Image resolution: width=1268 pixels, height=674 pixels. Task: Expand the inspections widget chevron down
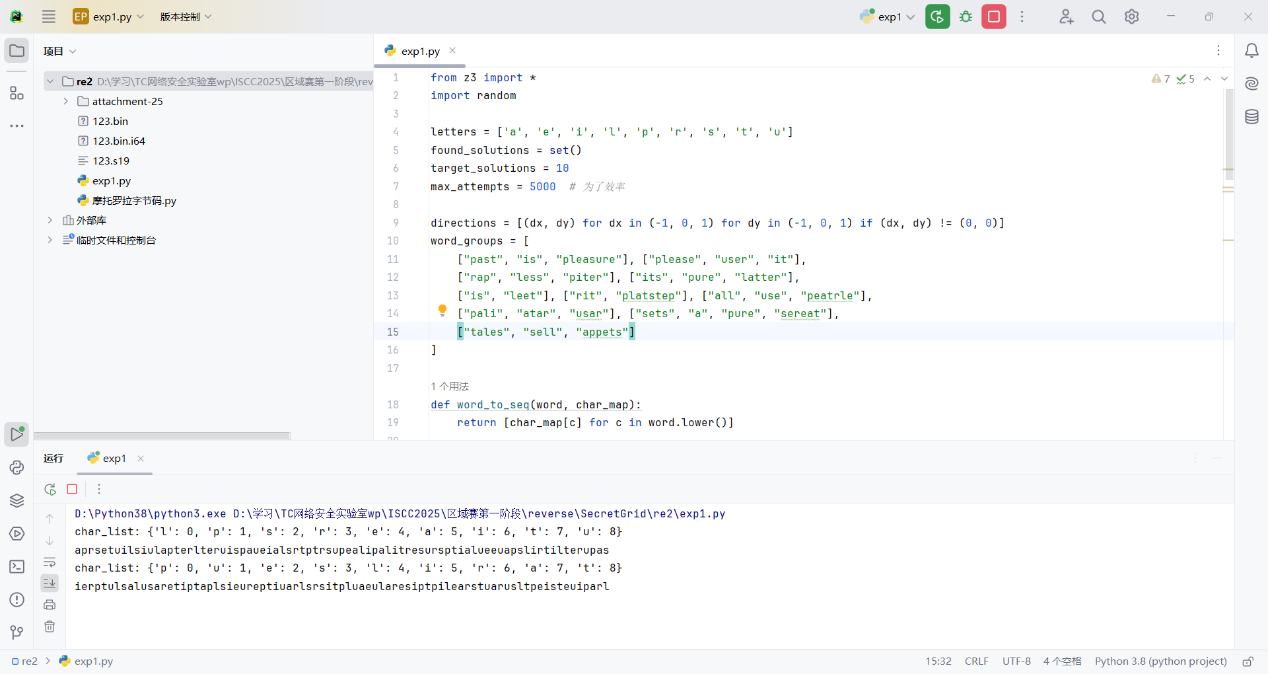tap(1225, 78)
